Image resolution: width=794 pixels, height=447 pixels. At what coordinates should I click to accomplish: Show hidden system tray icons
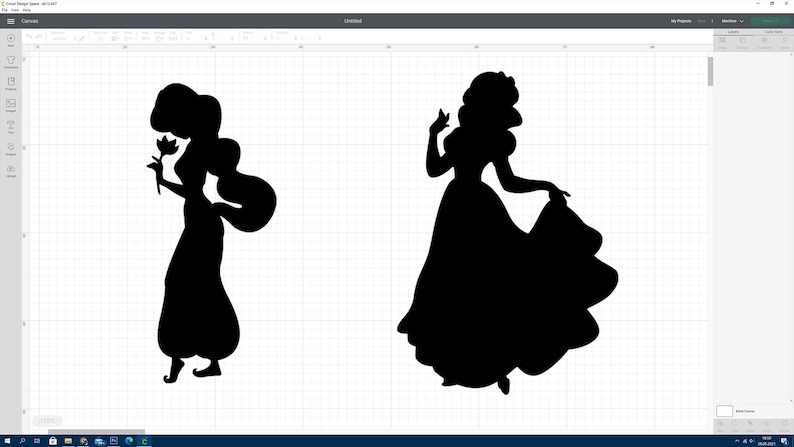tap(737, 441)
